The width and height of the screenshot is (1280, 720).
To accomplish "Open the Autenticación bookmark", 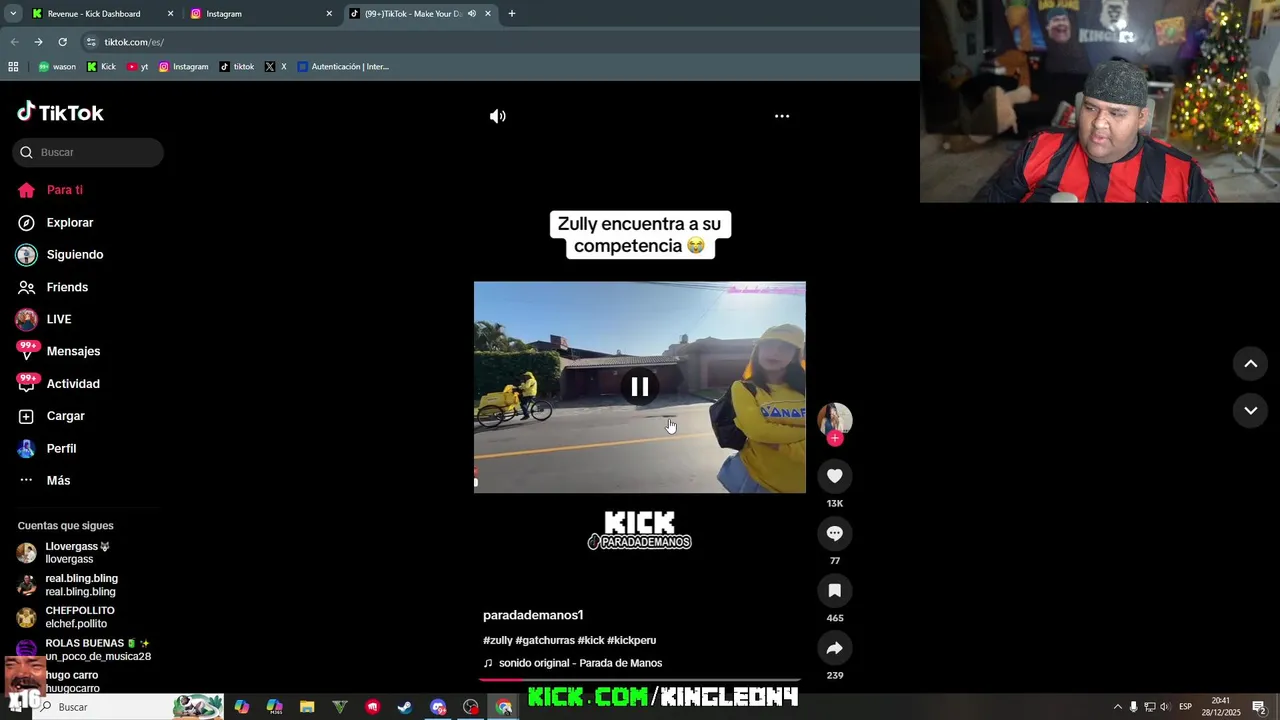I will (x=343, y=67).
